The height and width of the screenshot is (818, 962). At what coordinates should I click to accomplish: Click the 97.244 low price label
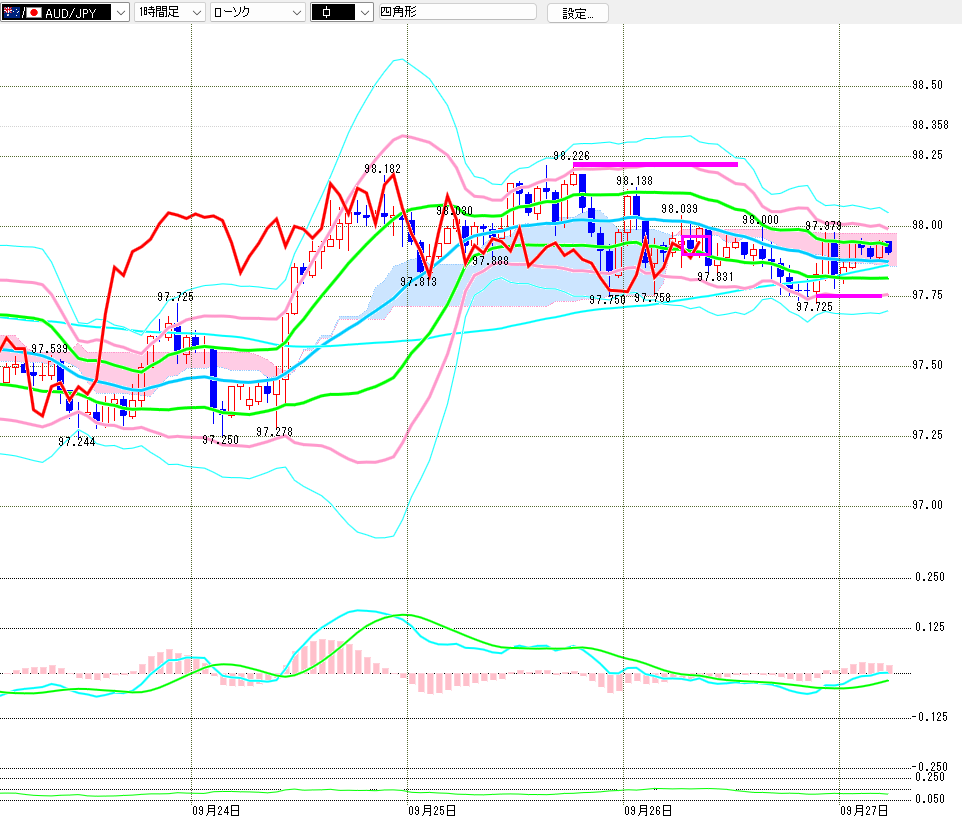(76, 441)
